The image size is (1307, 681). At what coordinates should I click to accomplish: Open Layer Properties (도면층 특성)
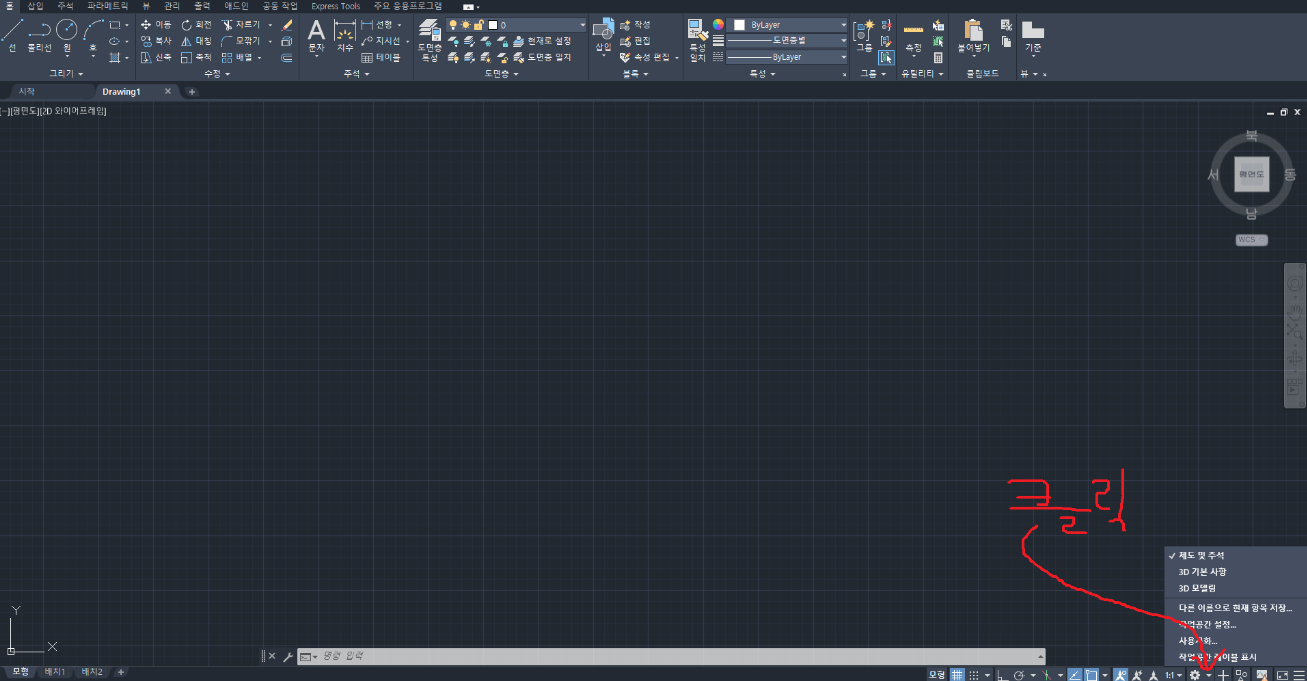(x=429, y=40)
